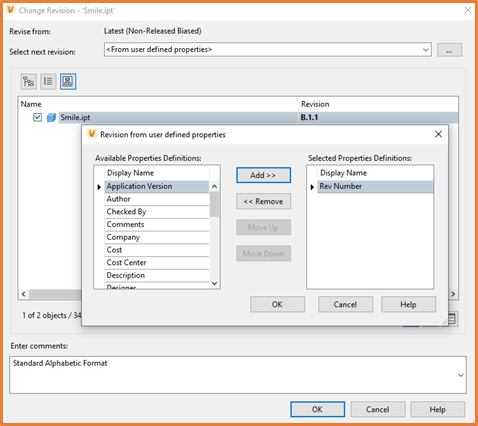Click scroll up arrow of available properties list
This screenshot has width=478, height=426.
[215, 187]
